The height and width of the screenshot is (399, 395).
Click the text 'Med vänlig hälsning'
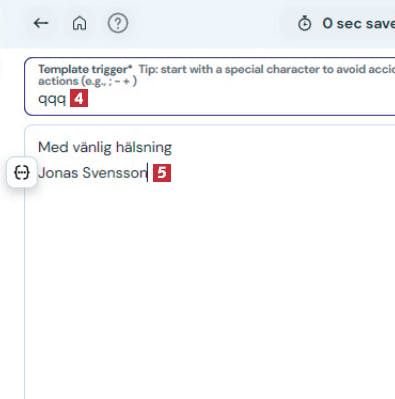[105, 147]
